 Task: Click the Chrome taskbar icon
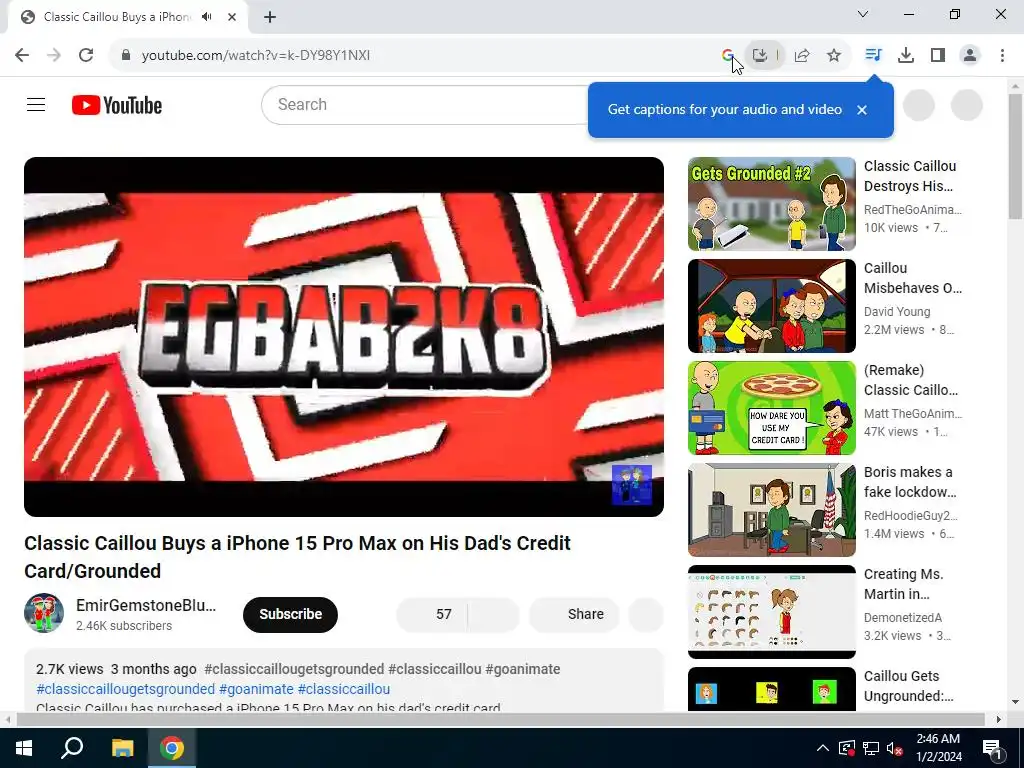pyautogui.click(x=172, y=748)
